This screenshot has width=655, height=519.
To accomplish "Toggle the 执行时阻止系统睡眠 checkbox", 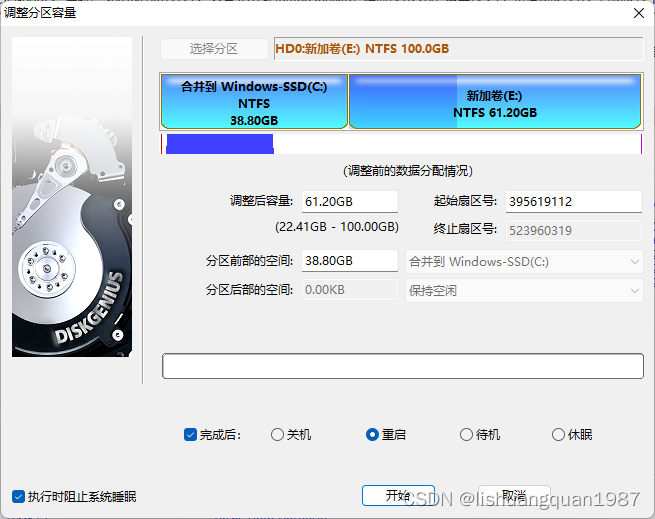I will [x=18, y=496].
